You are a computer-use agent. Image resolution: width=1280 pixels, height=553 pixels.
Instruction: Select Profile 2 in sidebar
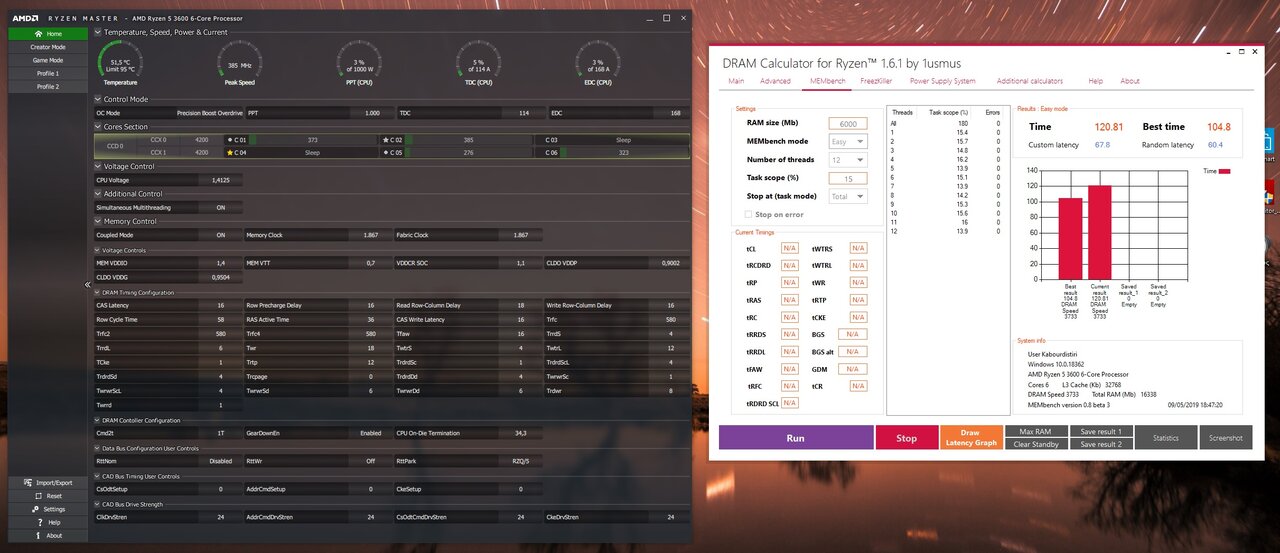pos(47,86)
